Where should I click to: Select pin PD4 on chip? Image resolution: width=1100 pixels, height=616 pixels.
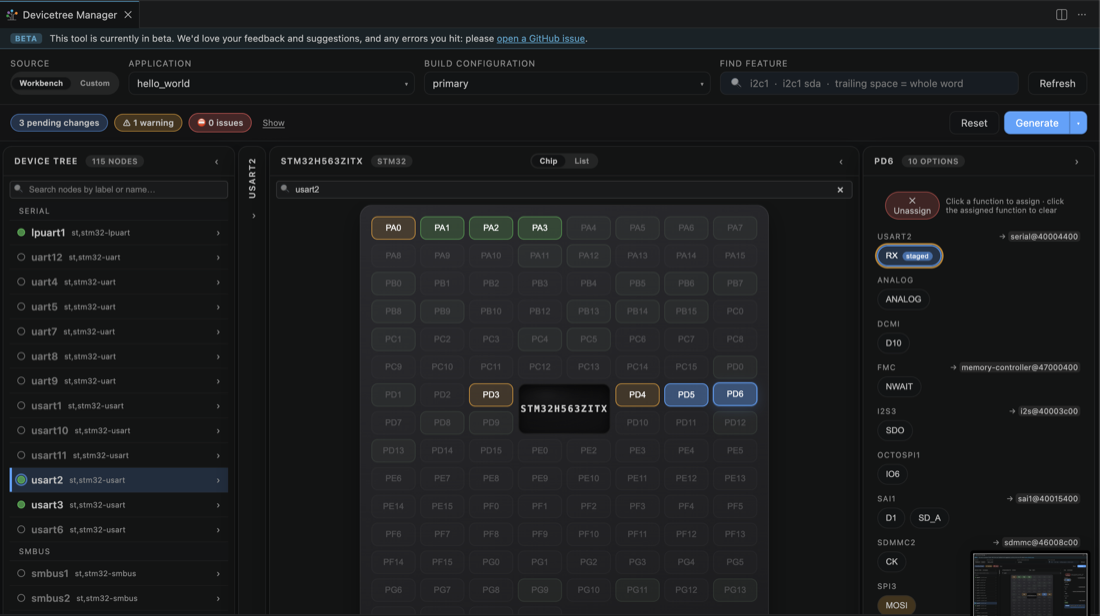coord(637,395)
